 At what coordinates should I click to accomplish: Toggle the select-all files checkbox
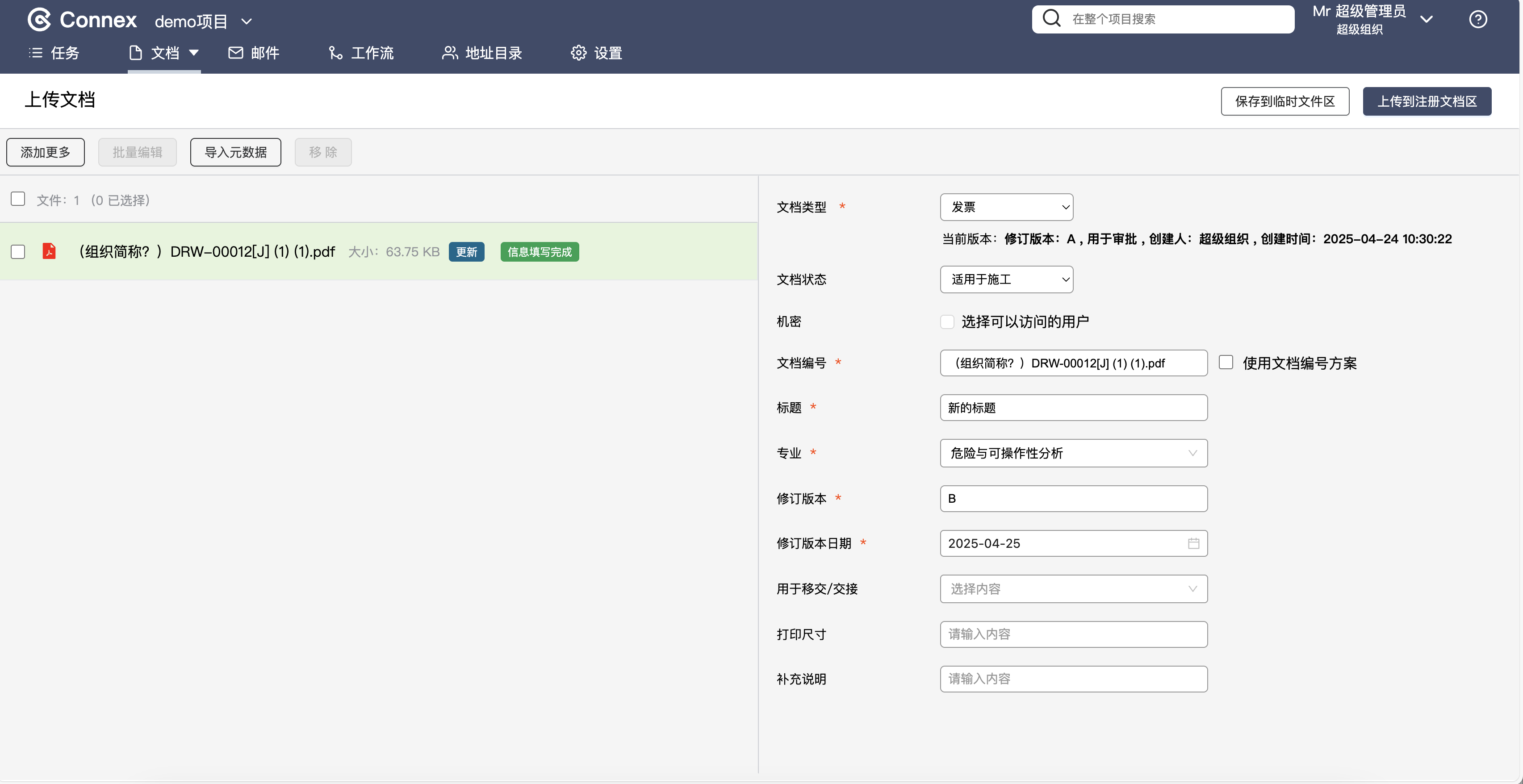click(18, 199)
